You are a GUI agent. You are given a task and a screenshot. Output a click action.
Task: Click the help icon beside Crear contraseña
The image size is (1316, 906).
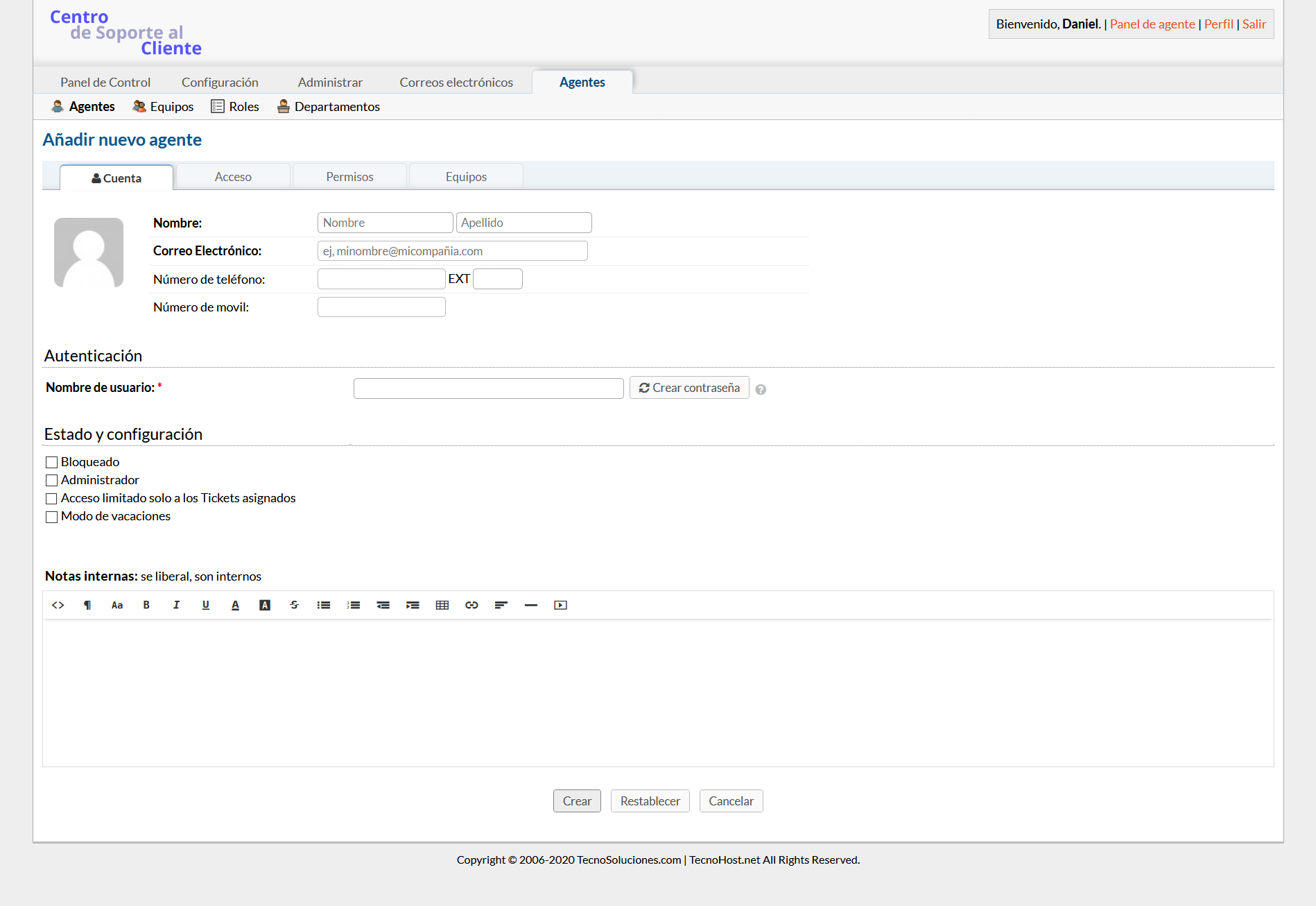click(x=761, y=390)
